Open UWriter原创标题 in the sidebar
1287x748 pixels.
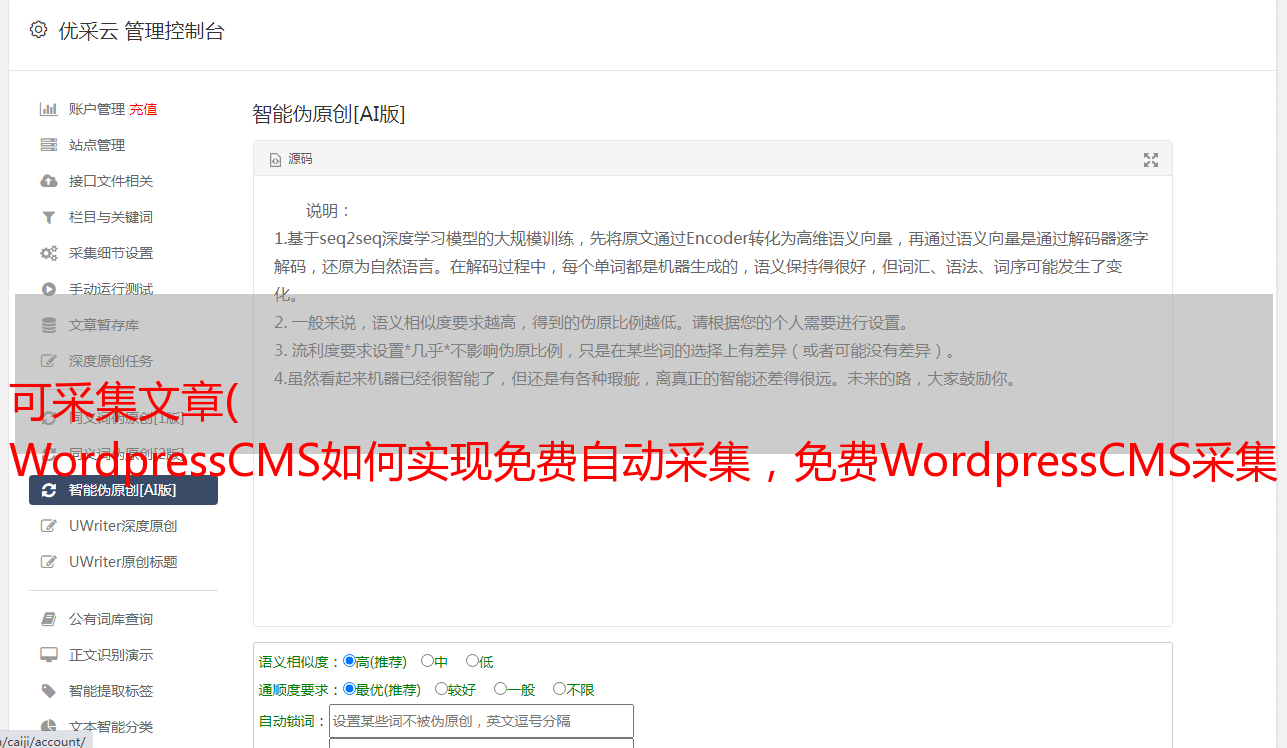pyautogui.click(x=123, y=562)
